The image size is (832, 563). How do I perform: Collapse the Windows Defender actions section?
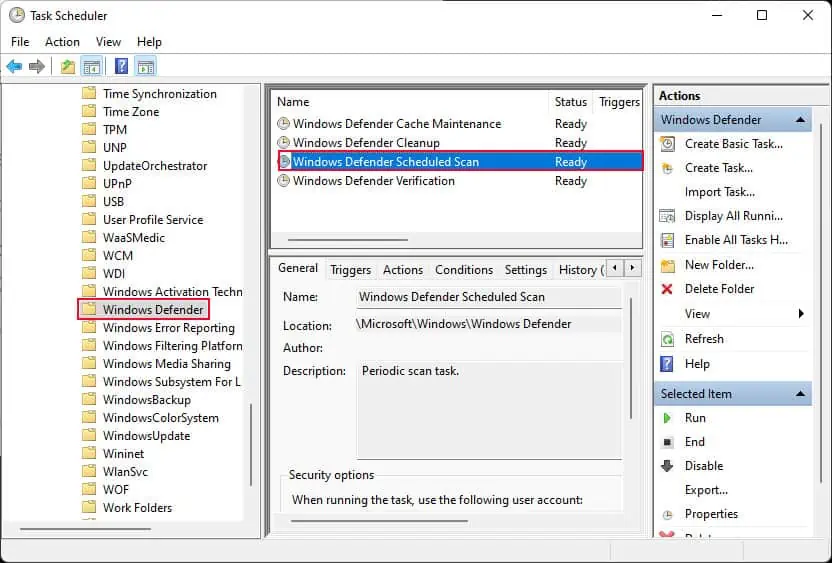(800, 120)
